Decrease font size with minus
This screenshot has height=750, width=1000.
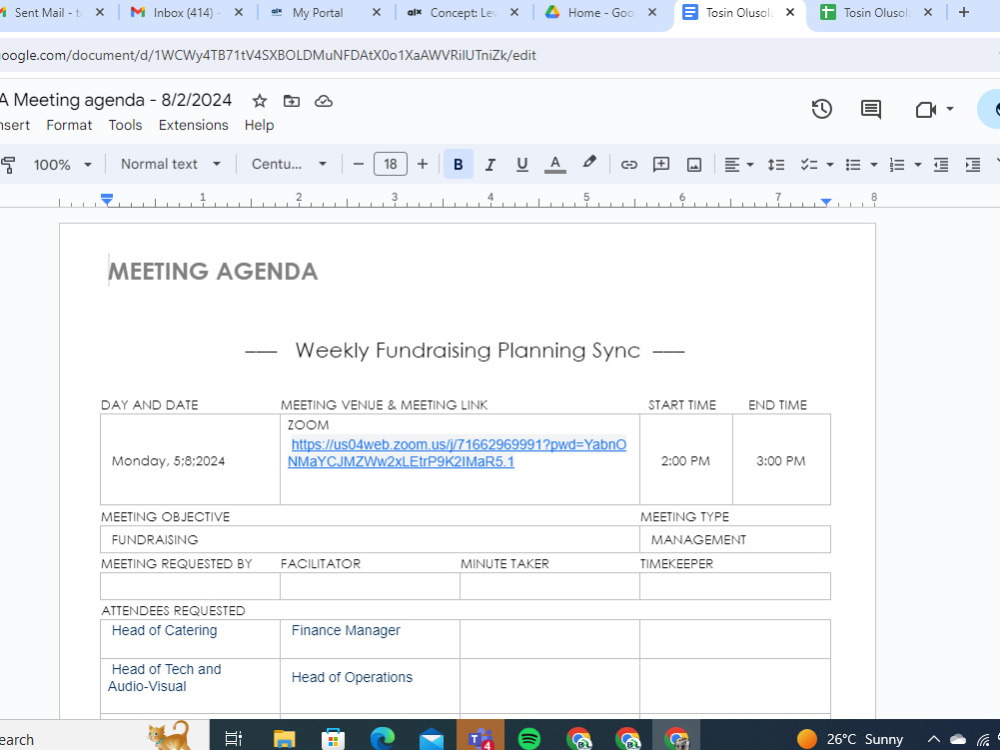pyautogui.click(x=358, y=165)
